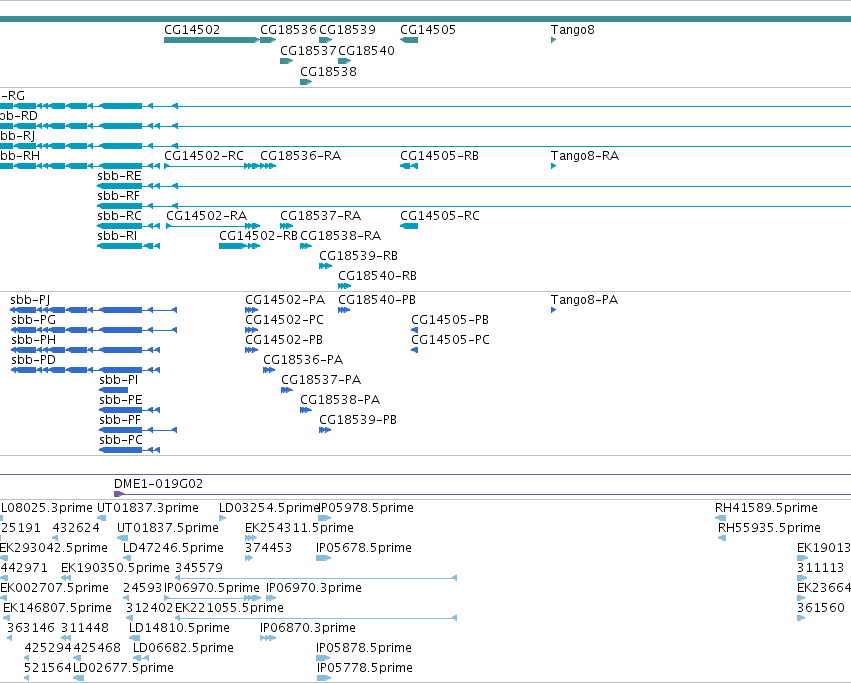The height and width of the screenshot is (683, 851).
Task: Select EST LD47246.5prime
Action: (x=128, y=558)
